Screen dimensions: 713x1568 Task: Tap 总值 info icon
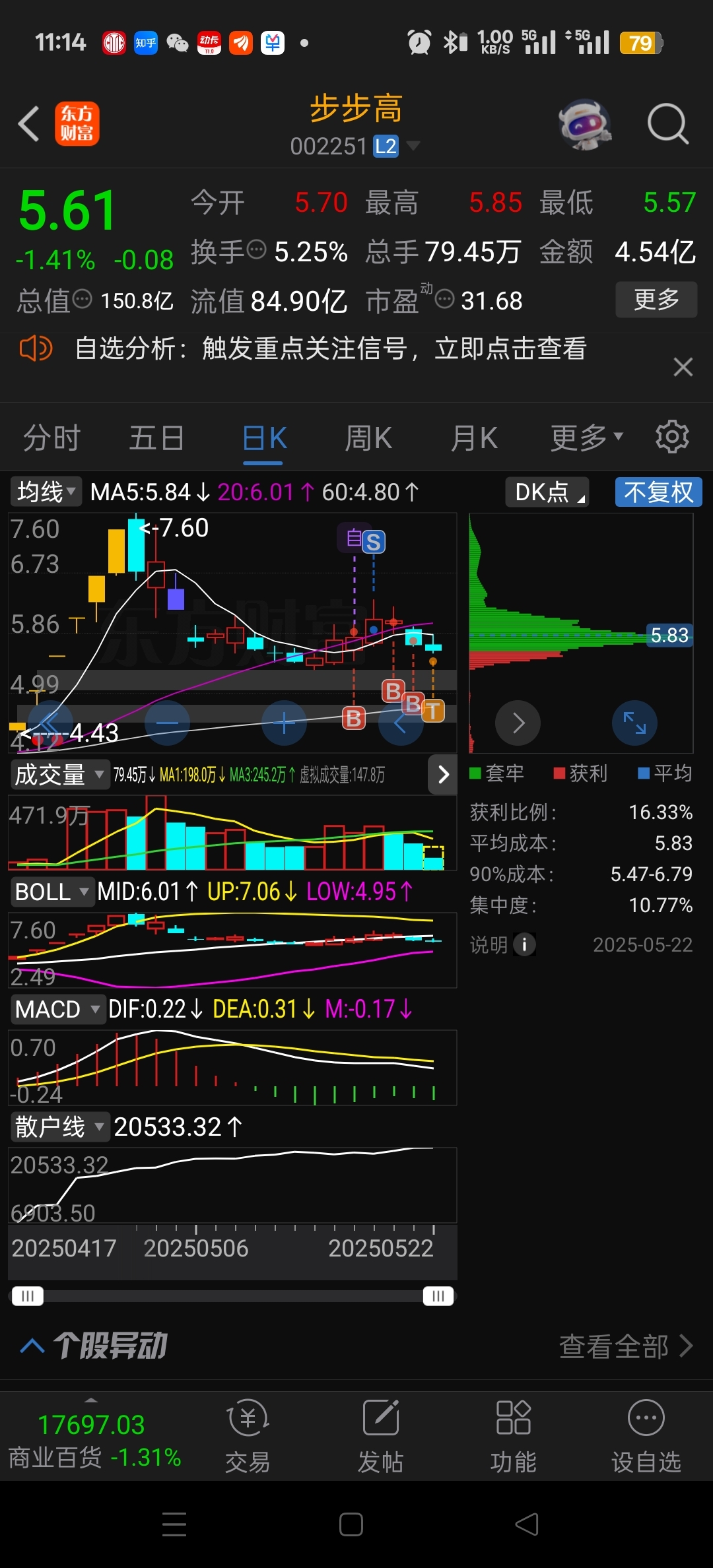82,299
